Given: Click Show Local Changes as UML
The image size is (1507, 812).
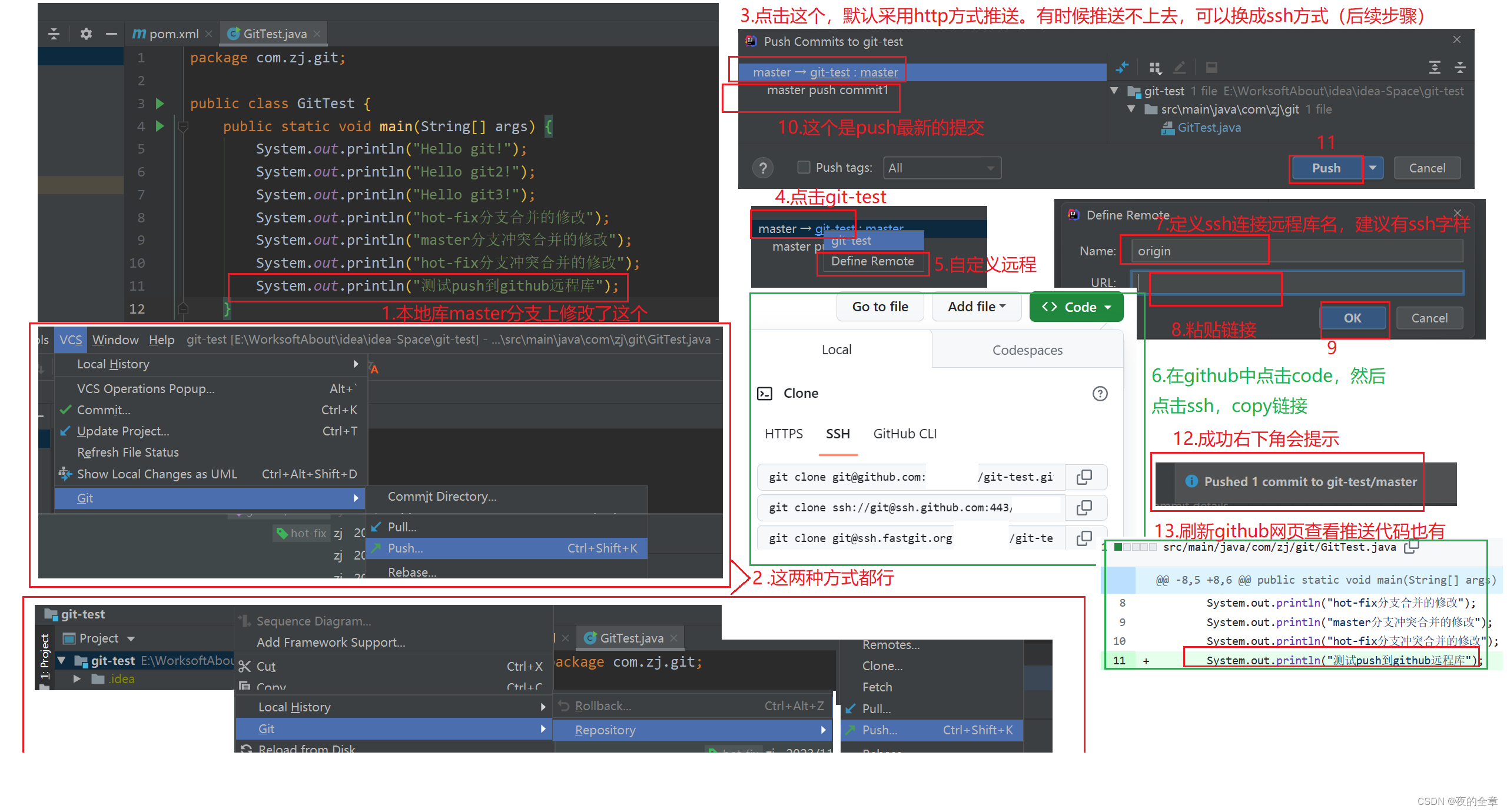Looking at the screenshot, I should click(210, 474).
